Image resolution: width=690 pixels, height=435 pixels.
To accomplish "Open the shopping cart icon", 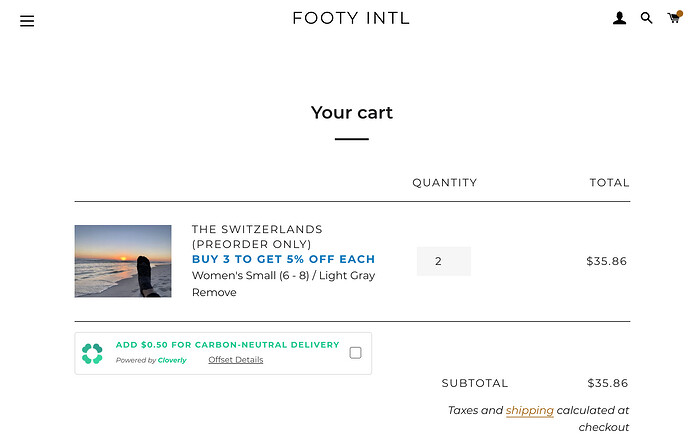I will (x=674, y=18).
